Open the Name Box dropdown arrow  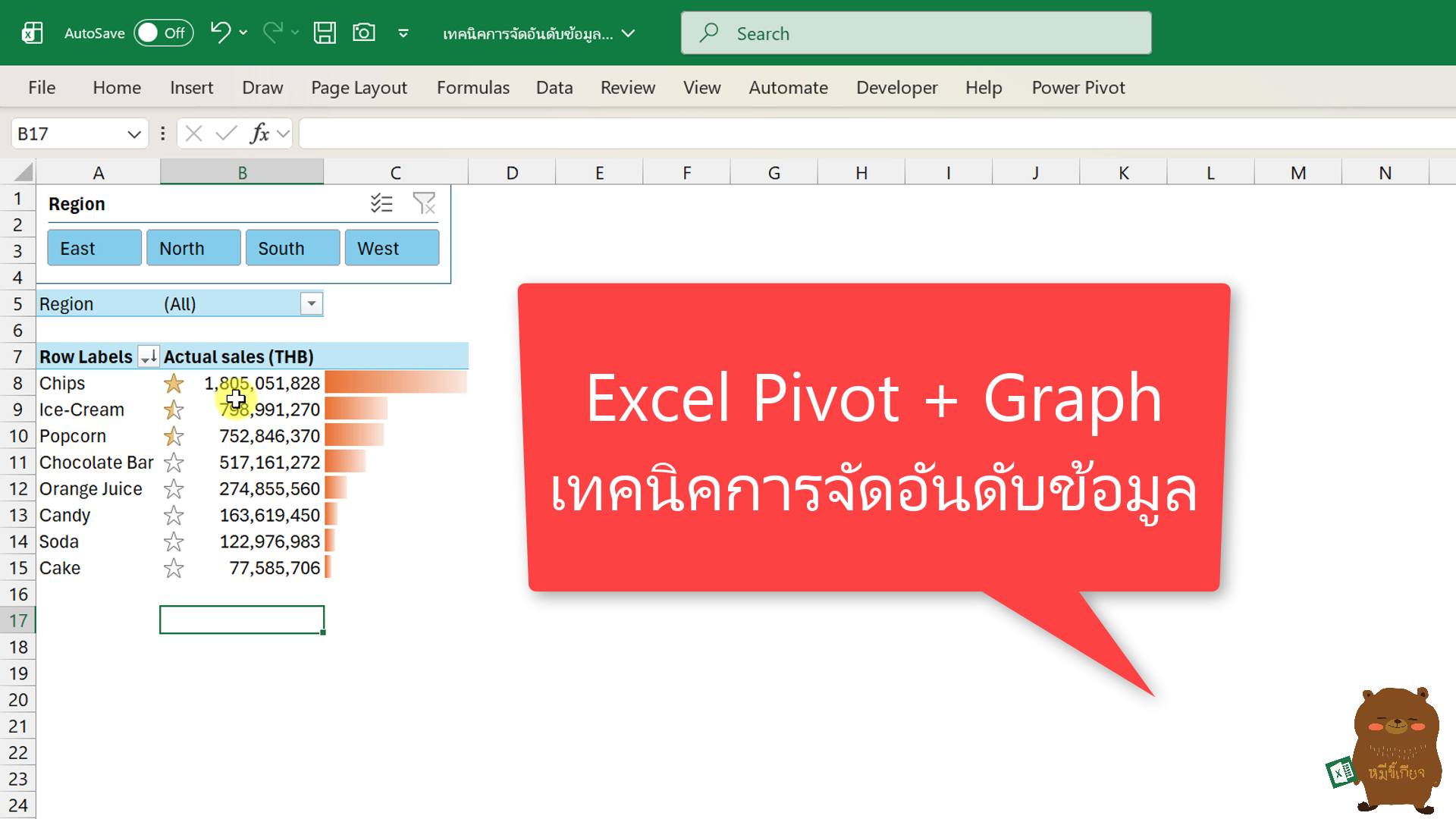pos(134,134)
